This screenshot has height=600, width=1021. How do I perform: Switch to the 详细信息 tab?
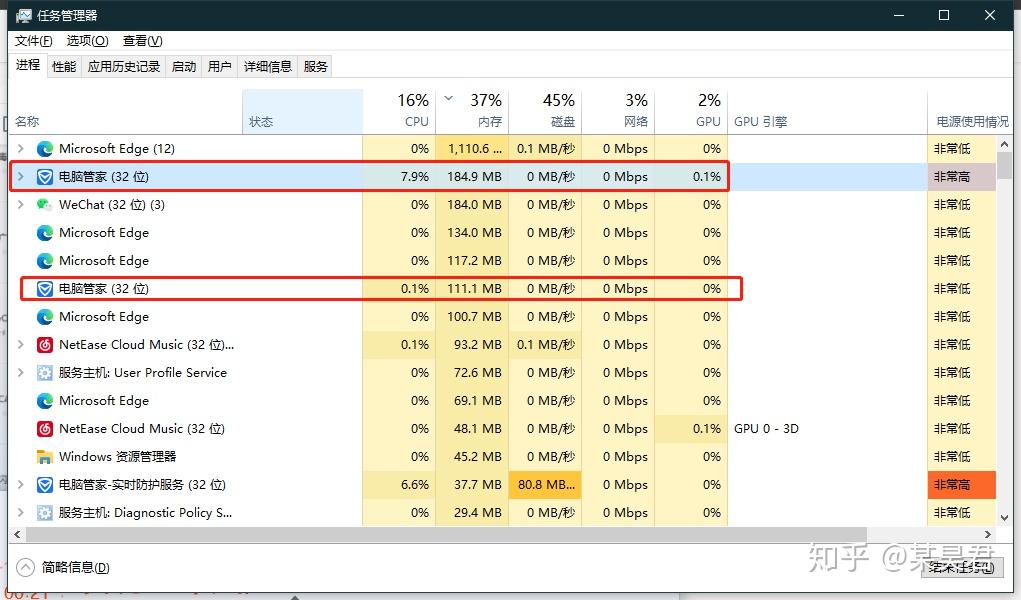pyautogui.click(x=268, y=66)
